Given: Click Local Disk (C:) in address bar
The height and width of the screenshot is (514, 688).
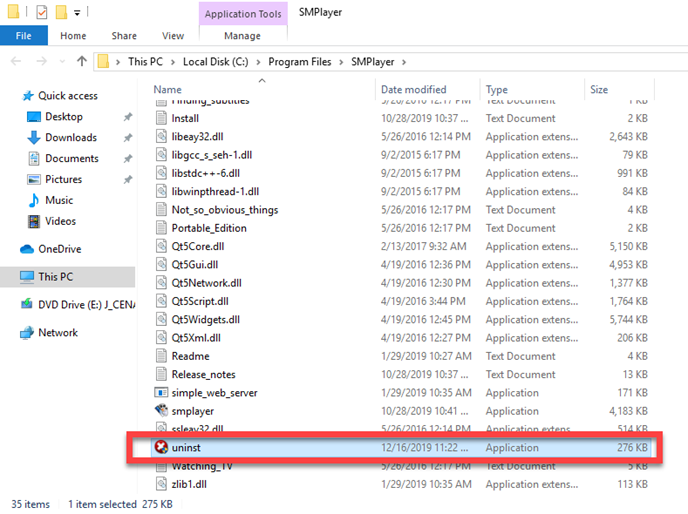Looking at the screenshot, I should tap(215, 62).
